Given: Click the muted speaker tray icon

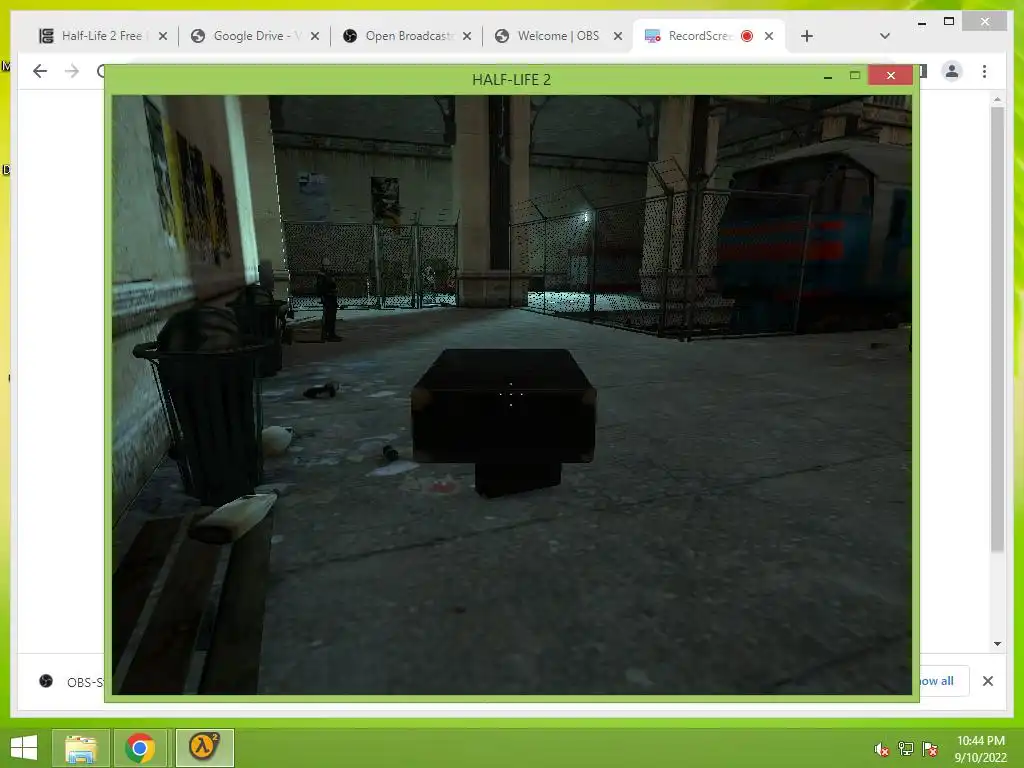Looking at the screenshot, I should pos(882,749).
